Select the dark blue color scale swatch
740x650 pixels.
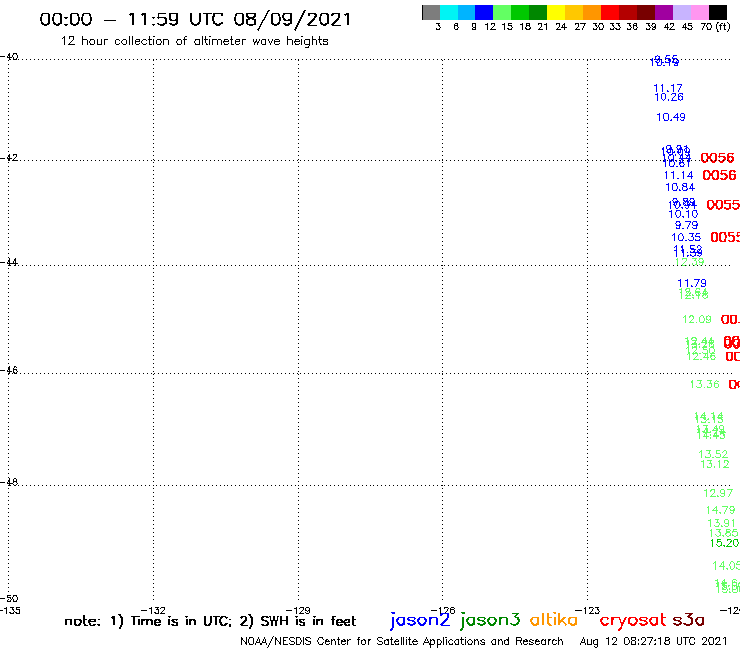click(484, 12)
